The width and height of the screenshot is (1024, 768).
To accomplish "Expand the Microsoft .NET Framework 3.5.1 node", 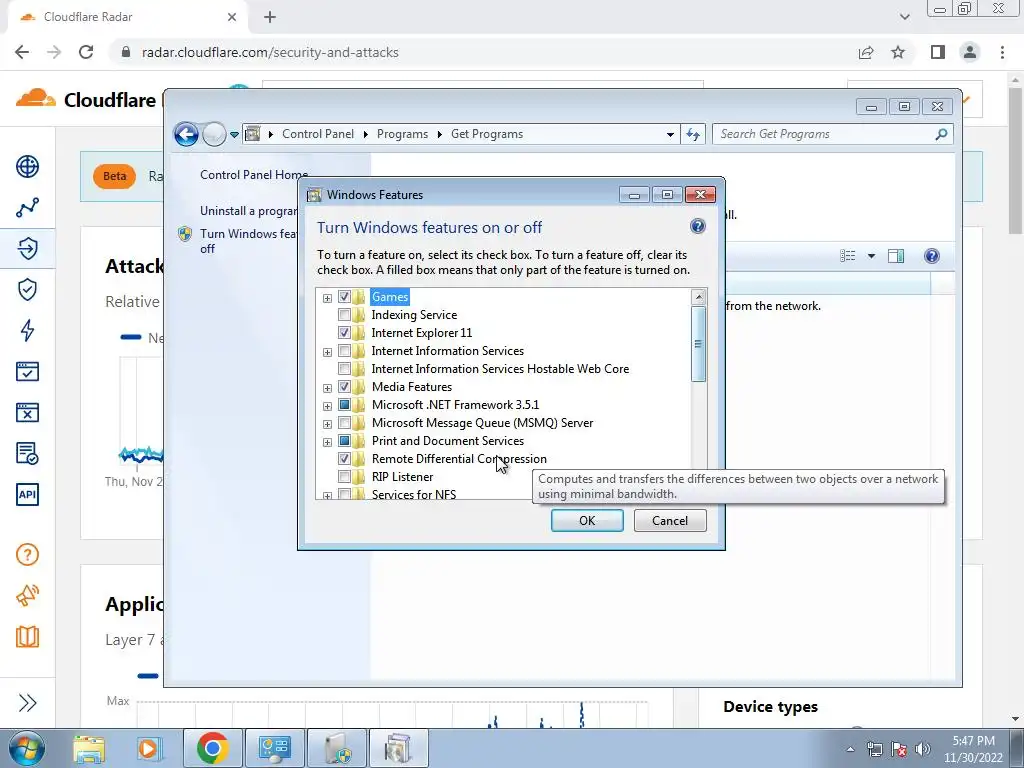I will point(327,406).
